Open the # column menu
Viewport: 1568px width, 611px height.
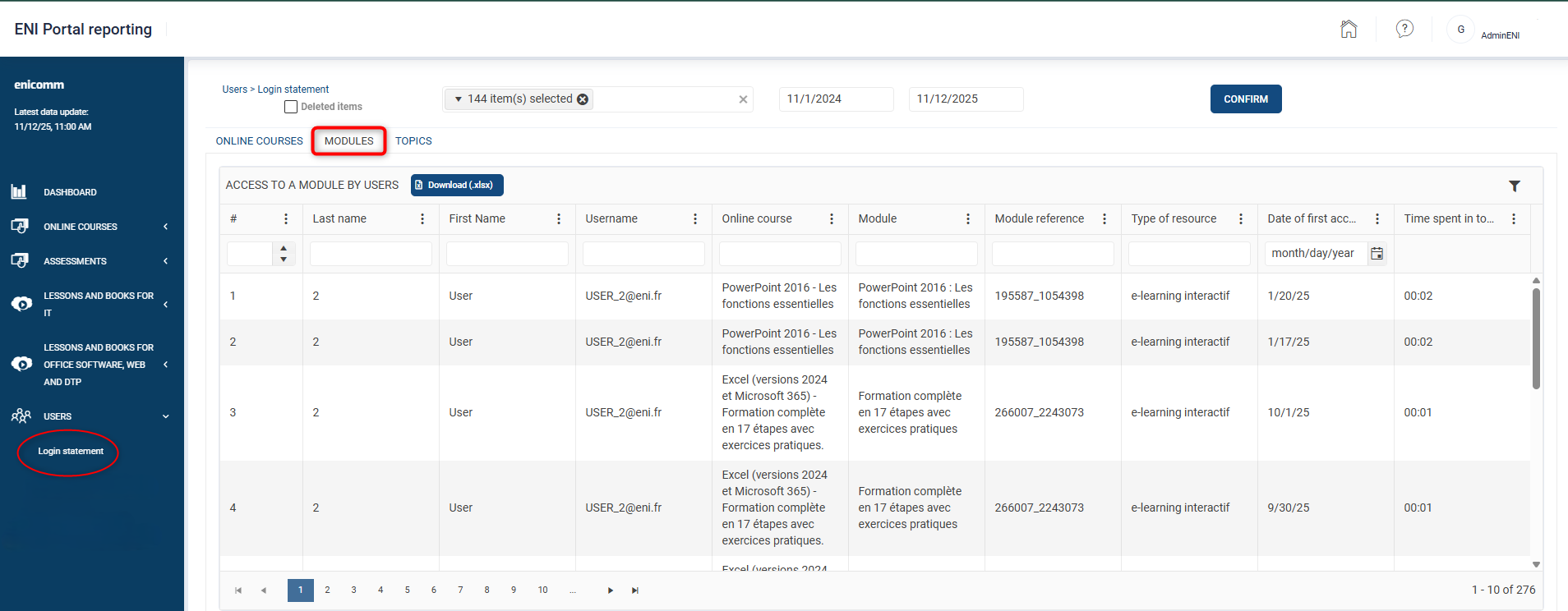286,219
